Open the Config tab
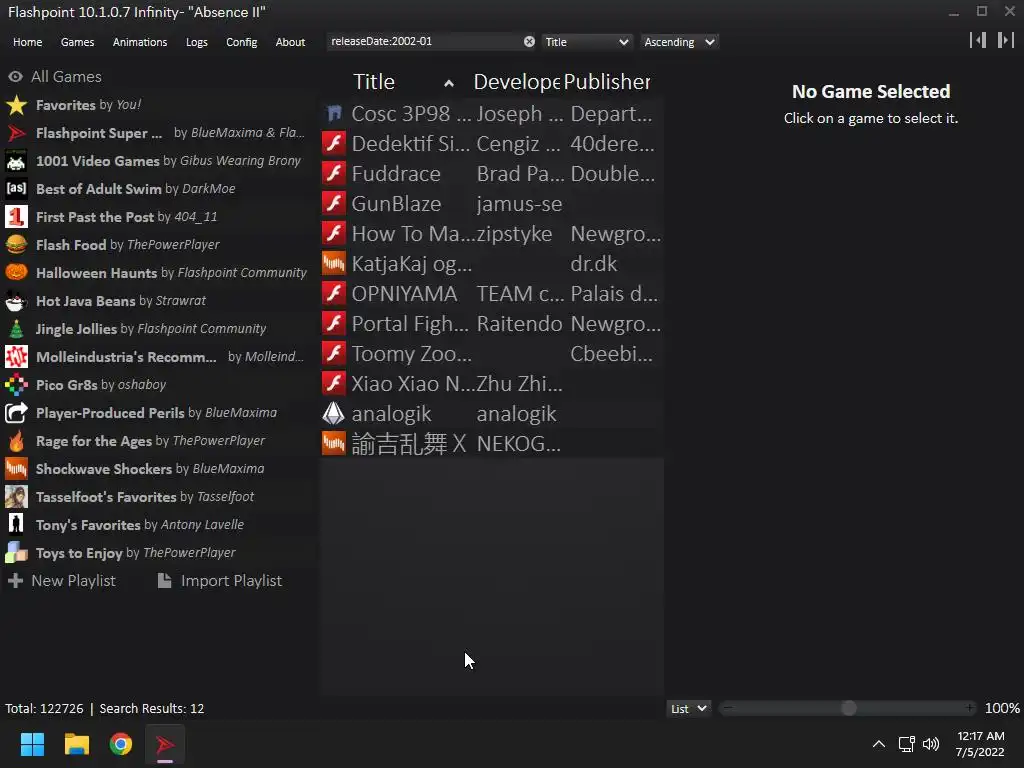The height and width of the screenshot is (768, 1024). tap(242, 42)
